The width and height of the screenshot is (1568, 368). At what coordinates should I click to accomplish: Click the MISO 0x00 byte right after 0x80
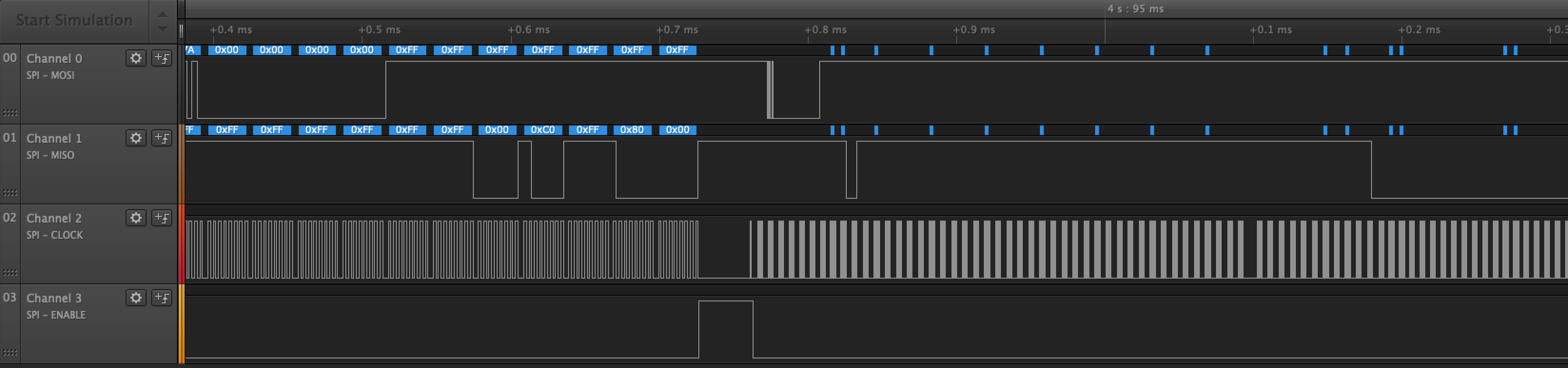[x=677, y=129]
